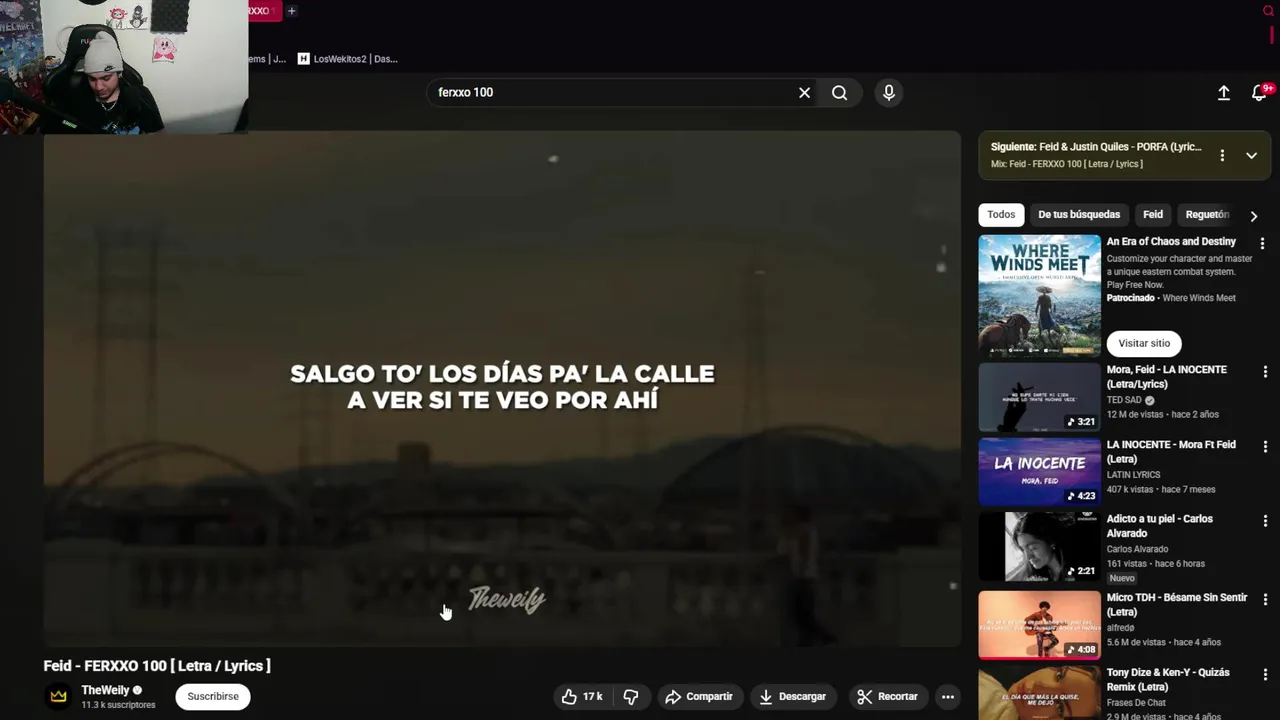This screenshot has height=720, width=1280.
Task: Click the Suscribirse button
Action: 213,696
